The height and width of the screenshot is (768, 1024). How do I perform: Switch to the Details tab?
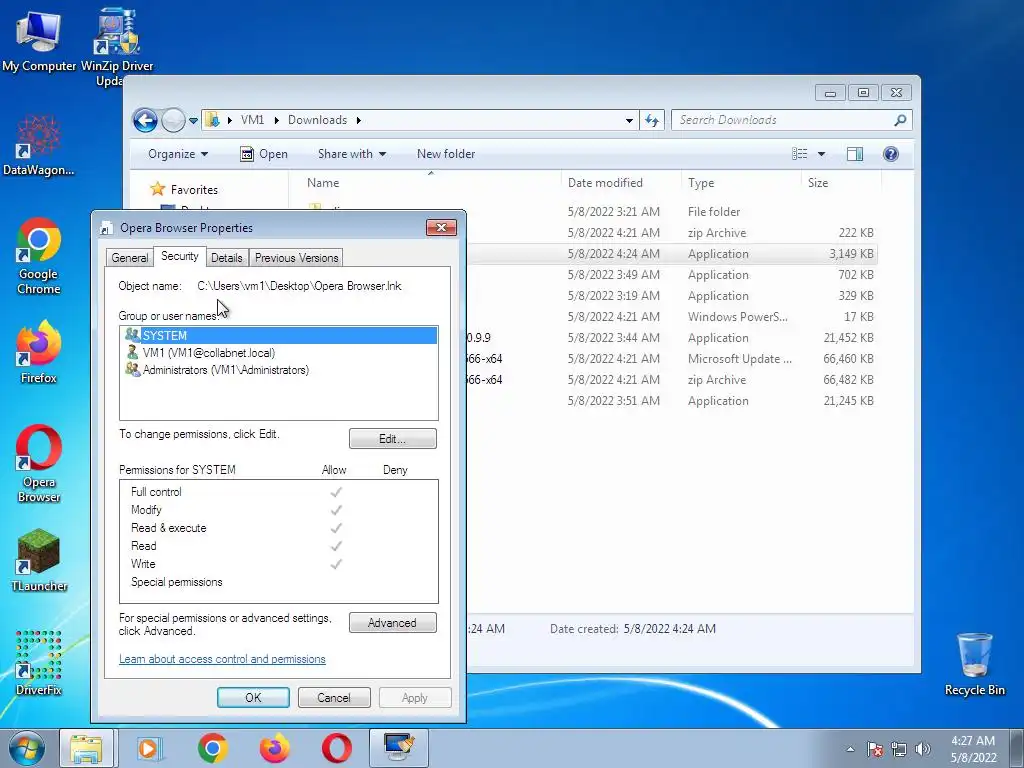pyautogui.click(x=227, y=258)
